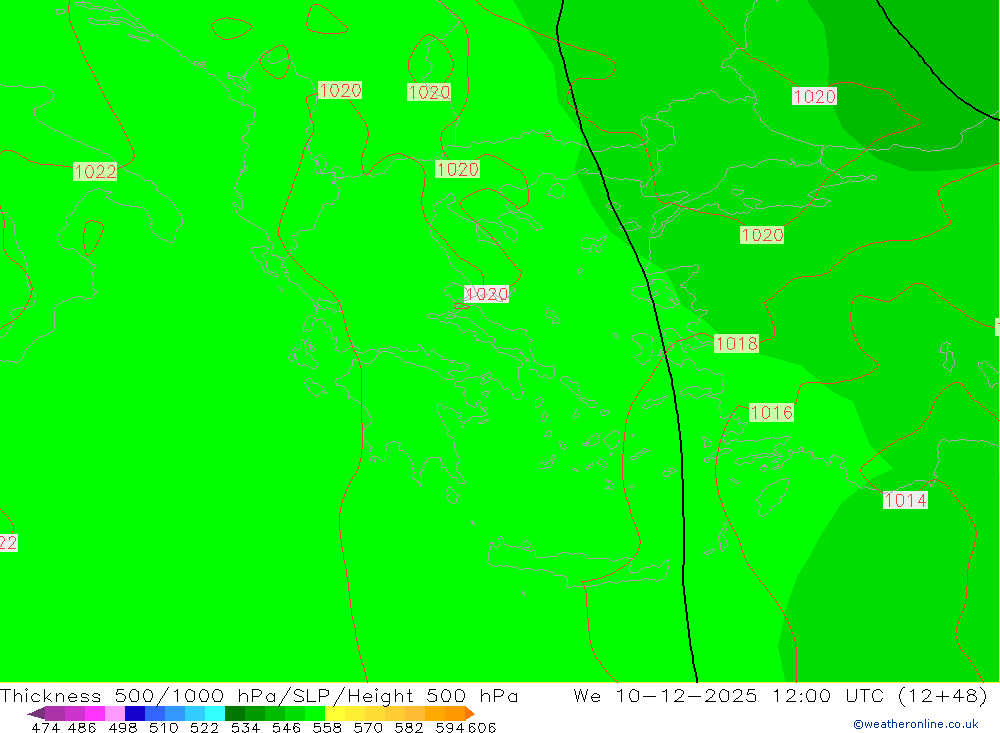This screenshot has width=1000, height=733.
Task: Click the legend value 474
Action: pyautogui.click(x=45, y=728)
